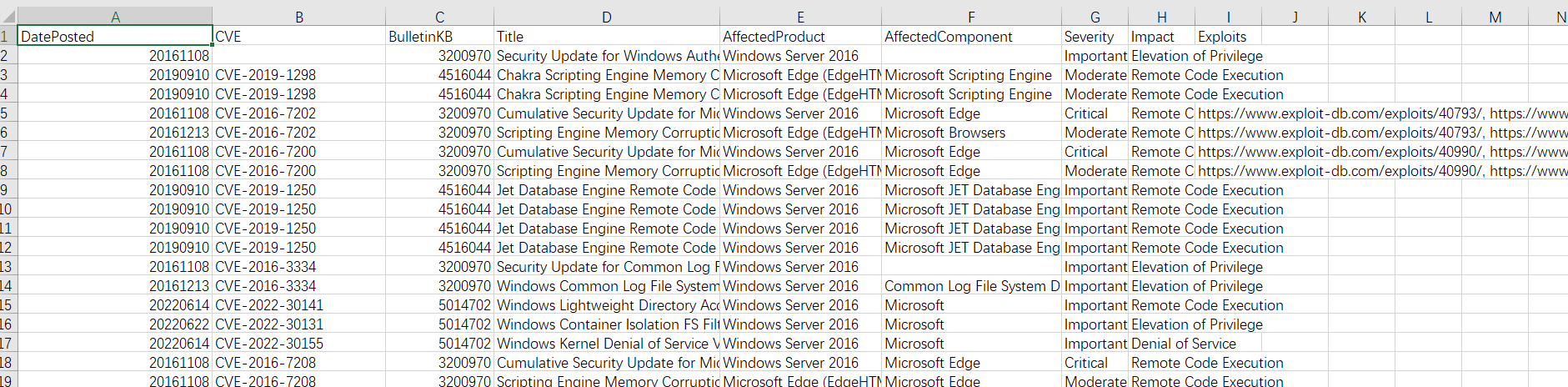Select row 12 header

(7, 248)
